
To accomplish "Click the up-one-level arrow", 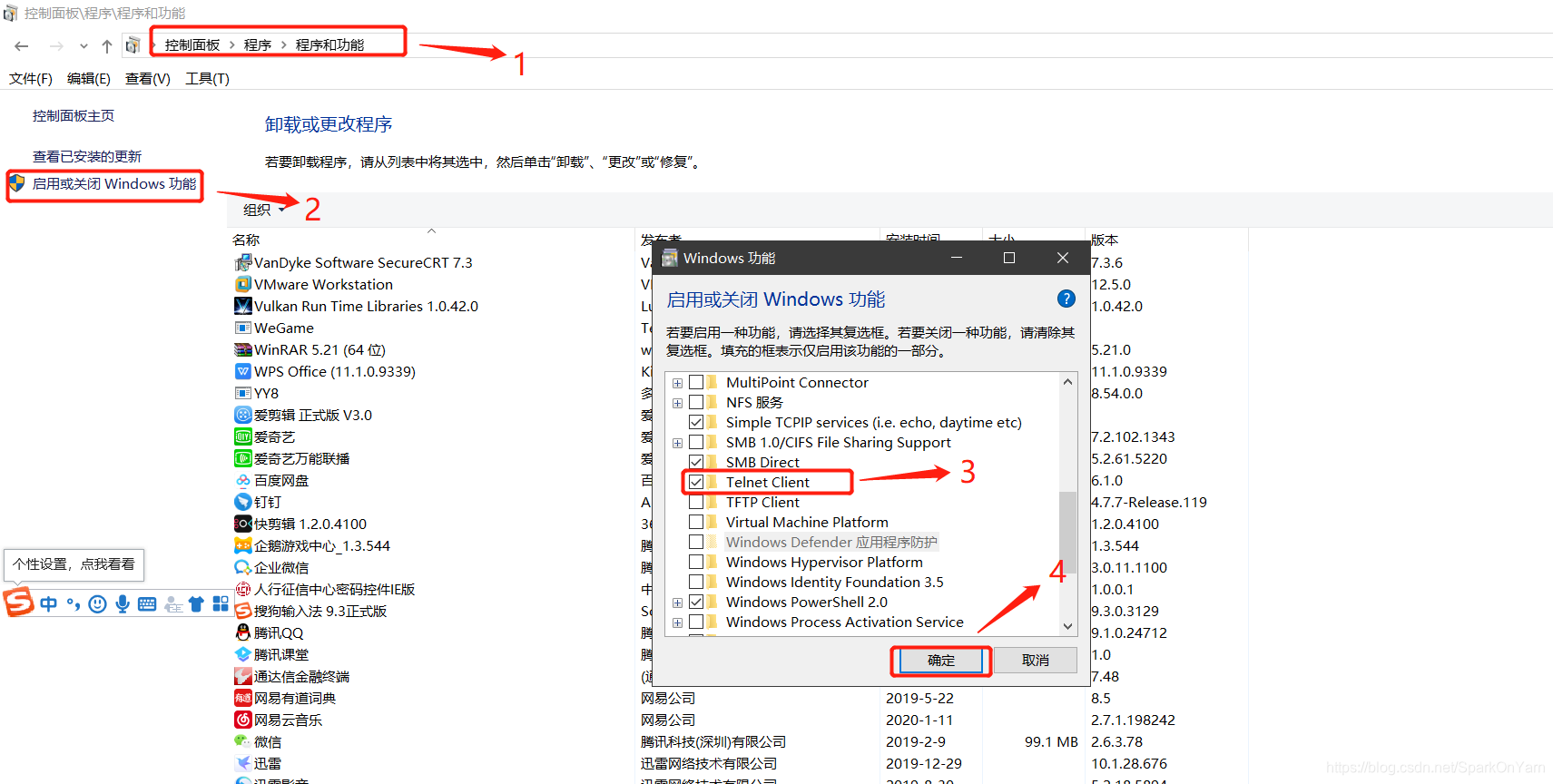I will pyautogui.click(x=107, y=46).
